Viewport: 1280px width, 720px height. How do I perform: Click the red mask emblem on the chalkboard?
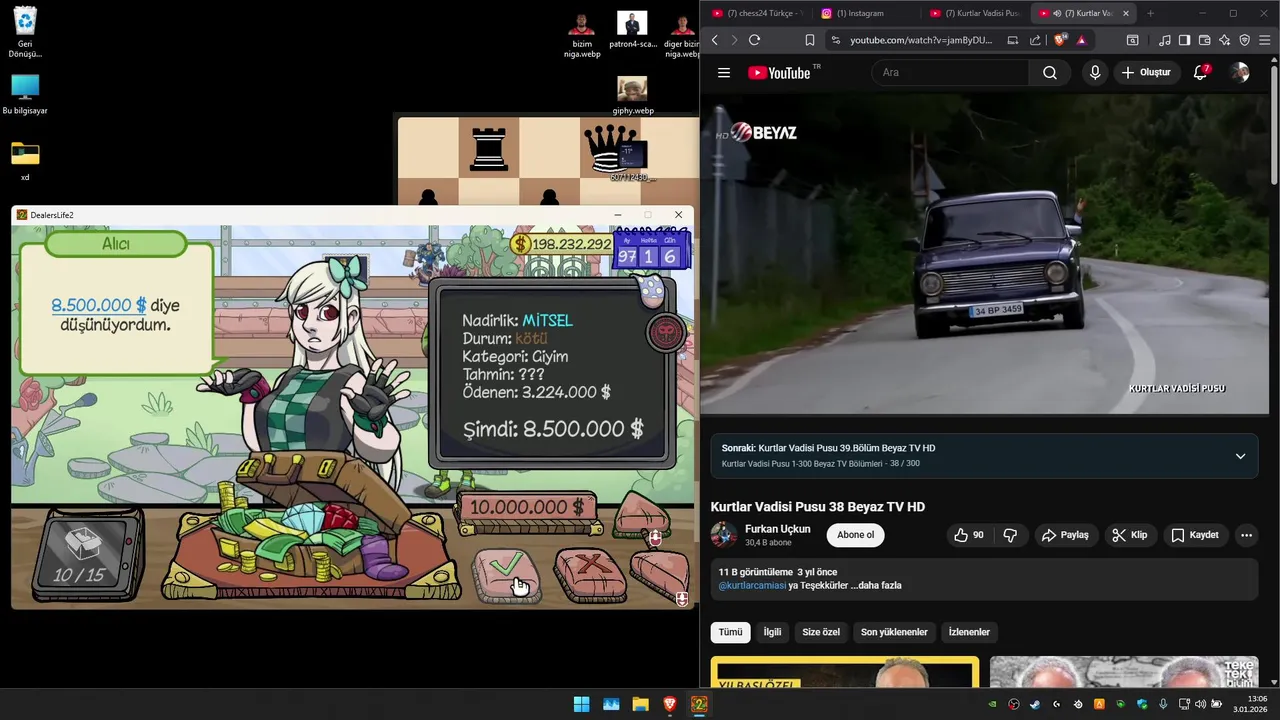point(666,332)
